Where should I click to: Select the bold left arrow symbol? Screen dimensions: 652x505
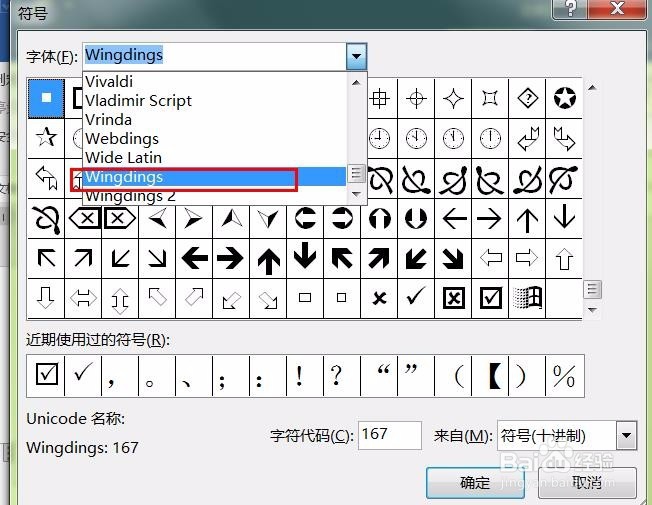[x=194, y=258]
